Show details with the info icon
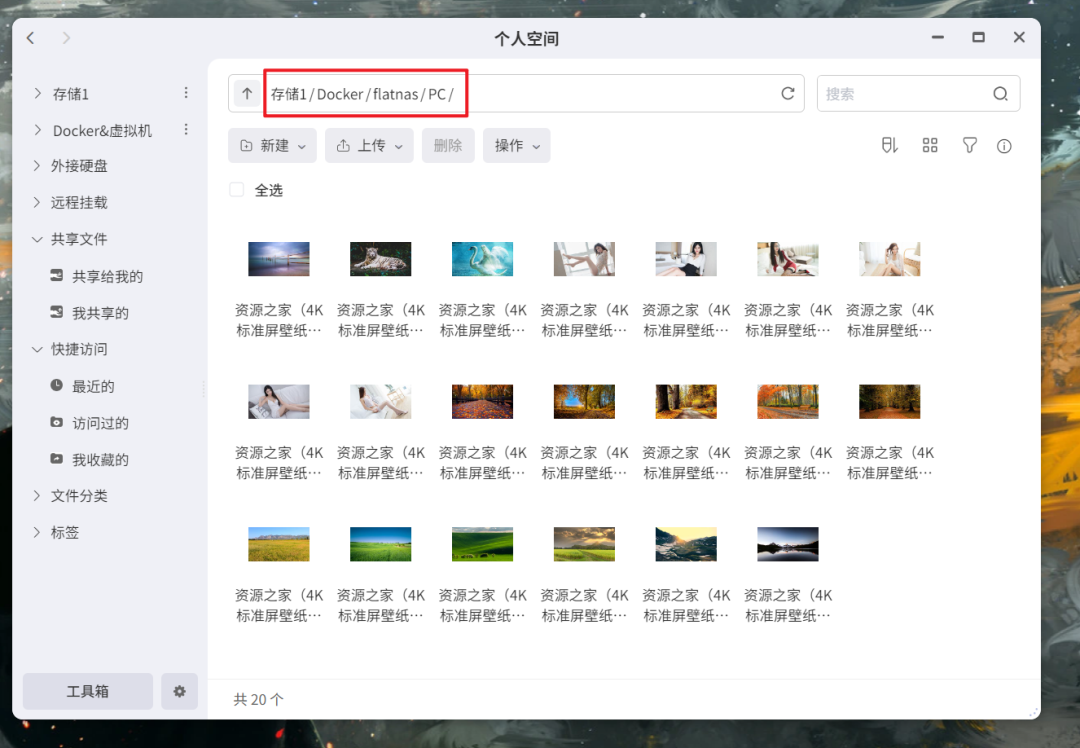 [1004, 146]
